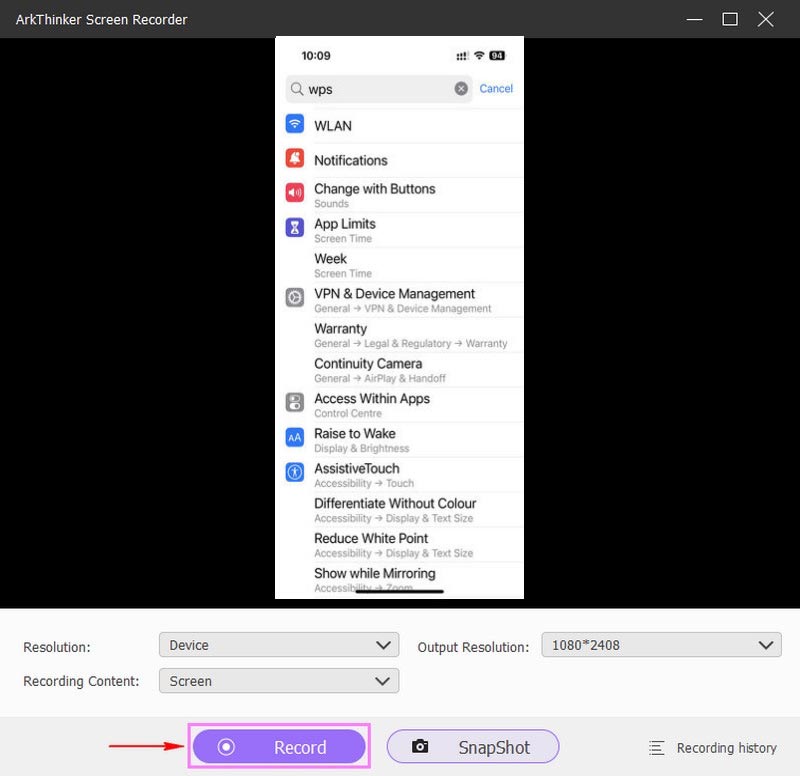800x776 pixels.
Task: Take a SnapShot of the phone screen
Action: tap(473, 746)
